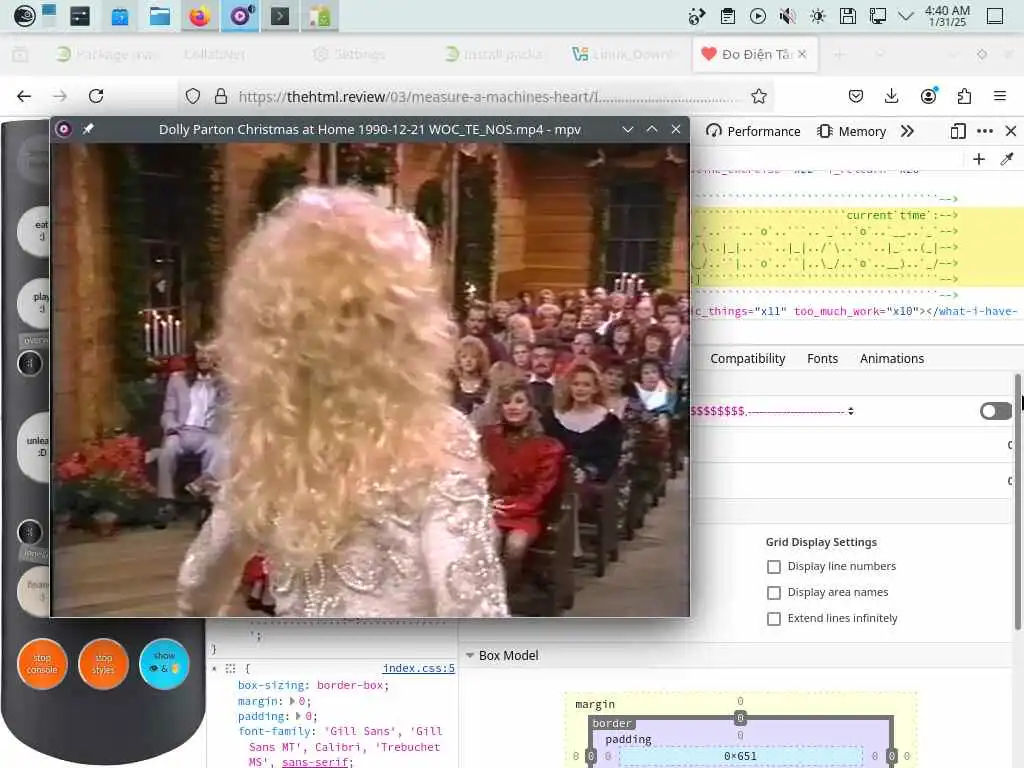Launch system settings from taskbar
Screen dimensions: 1024x768
click(80, 16)
